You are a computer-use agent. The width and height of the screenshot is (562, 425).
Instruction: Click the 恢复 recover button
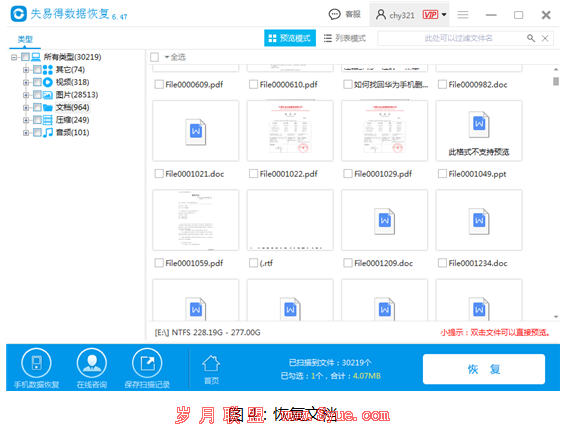(484, 369)
